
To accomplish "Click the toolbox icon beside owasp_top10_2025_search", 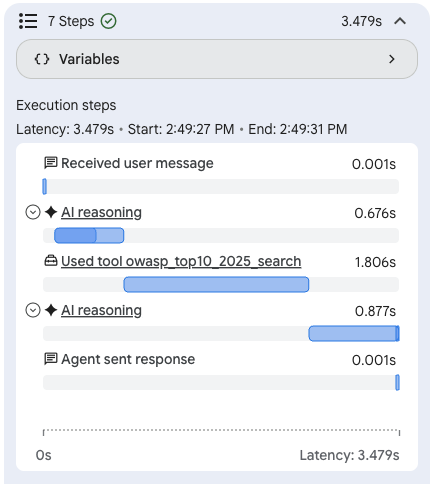I will pos(51,261).
